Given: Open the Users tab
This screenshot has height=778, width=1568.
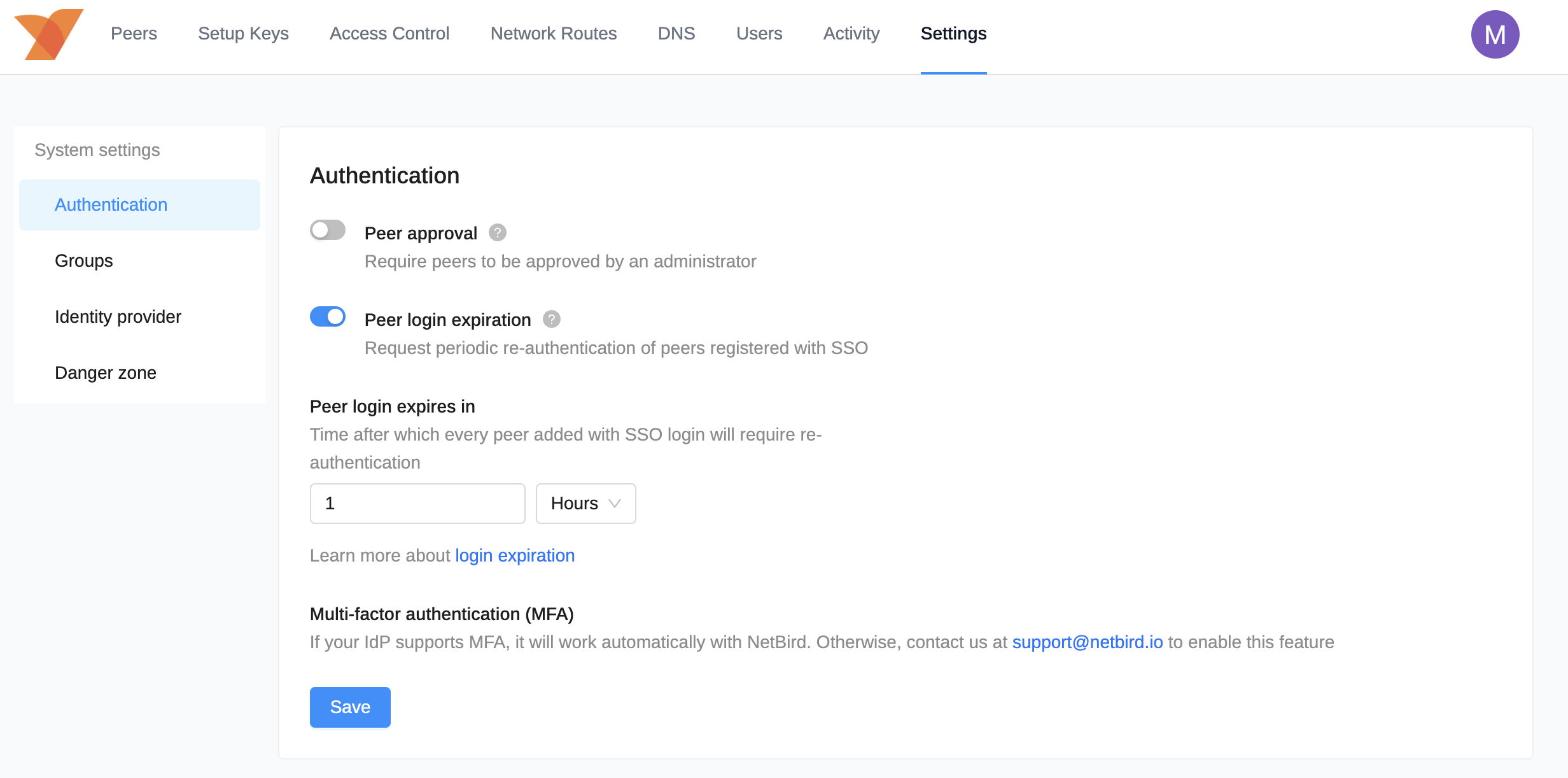Looking at the screenshot, I should click(759, 34).
